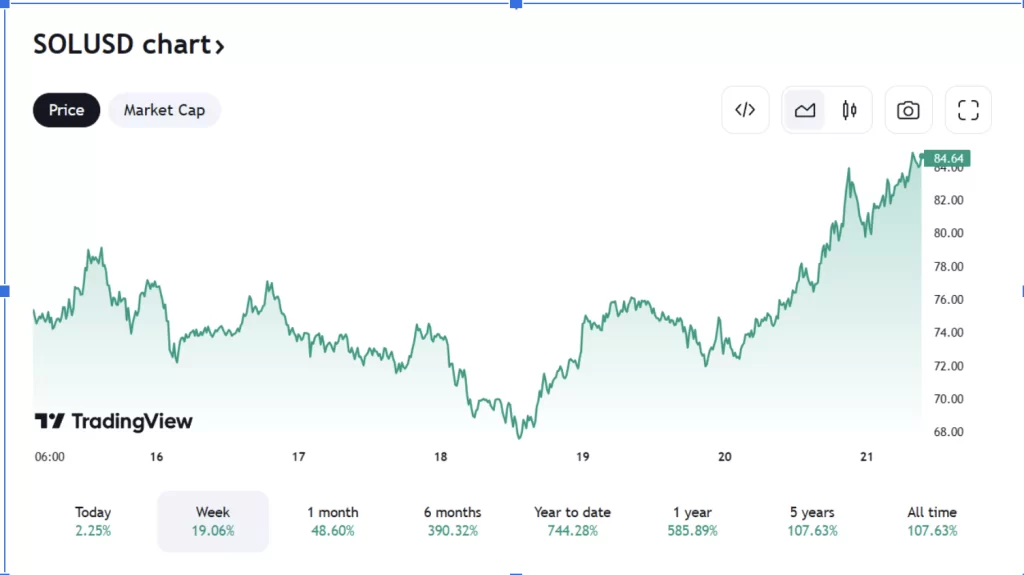Select the Today time range
The image size is (1024, 575).
[x=93, y=521]
